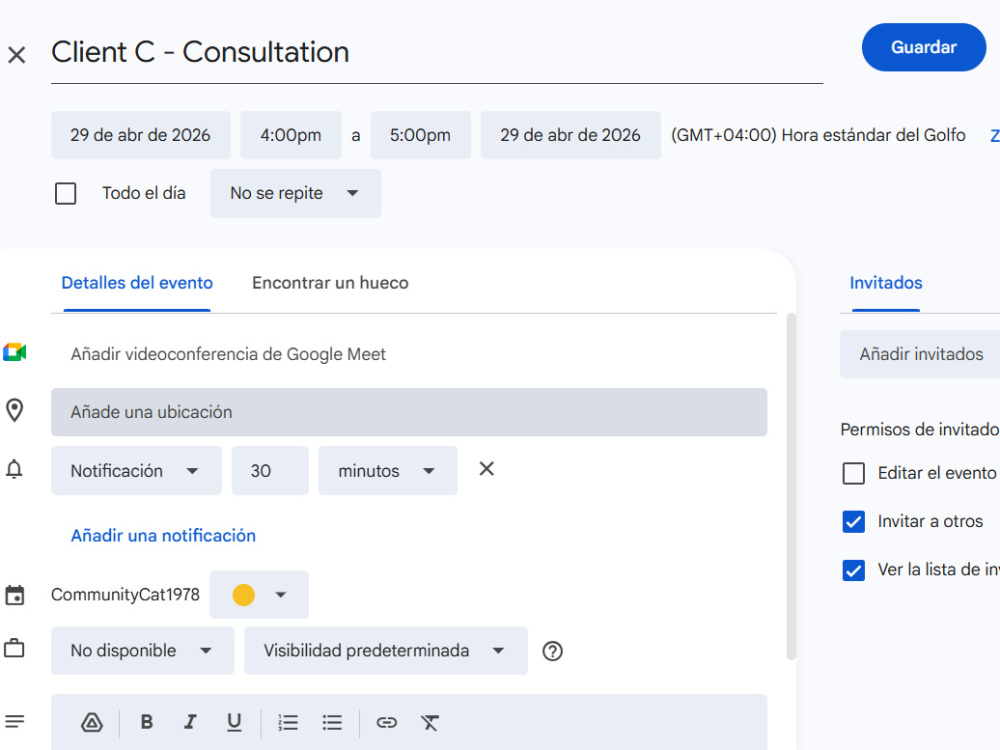Insert a bulleted list
Viewport: 1000px width, 750px height.
click(332, 723)
